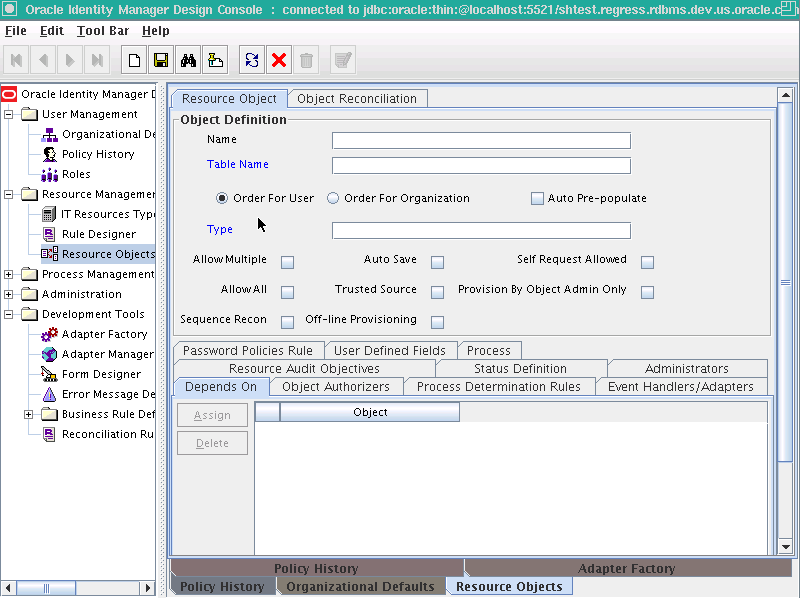The width and height of the screenshot is (800, 598).
Task: Click the Save icon in the toolbar
Action: [x=161, y=59]
